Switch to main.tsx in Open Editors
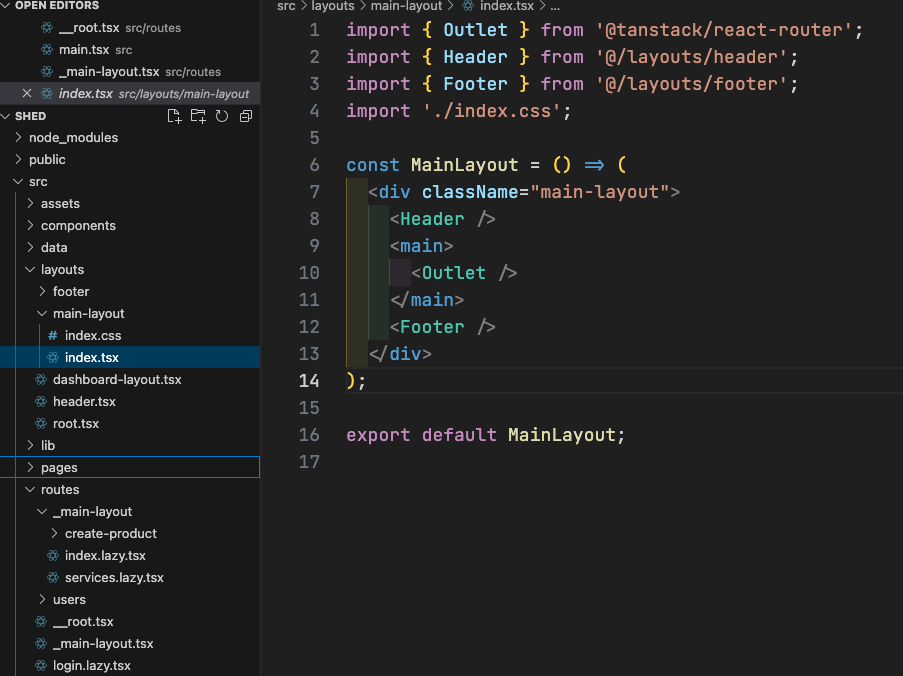The image size is (903, 676). click(130, 50)
